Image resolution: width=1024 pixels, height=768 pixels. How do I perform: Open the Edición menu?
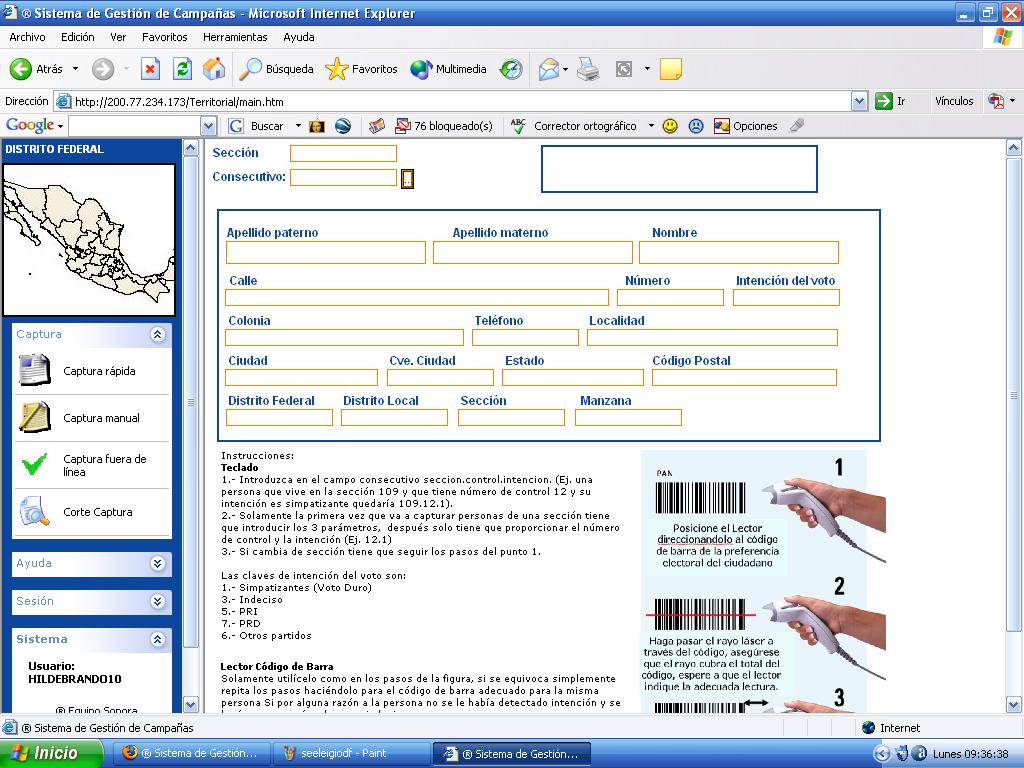click(78, 37)
